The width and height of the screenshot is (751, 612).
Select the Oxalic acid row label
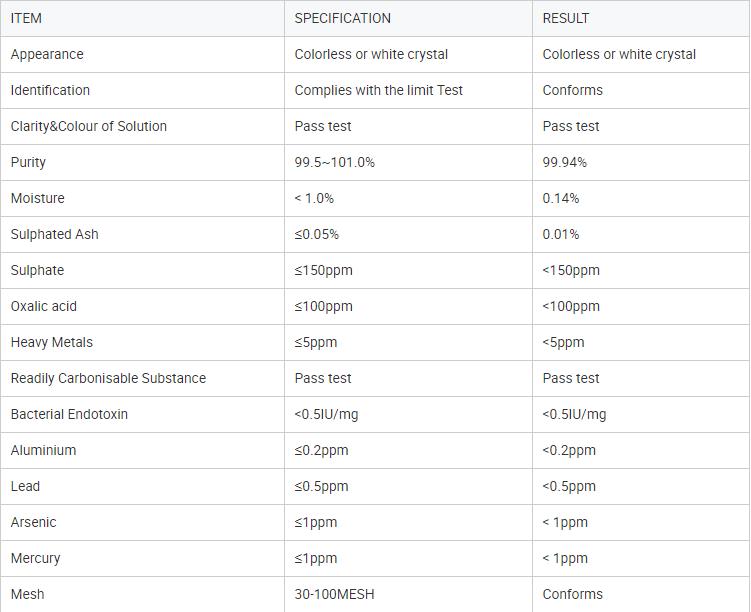tap(44, 306)
